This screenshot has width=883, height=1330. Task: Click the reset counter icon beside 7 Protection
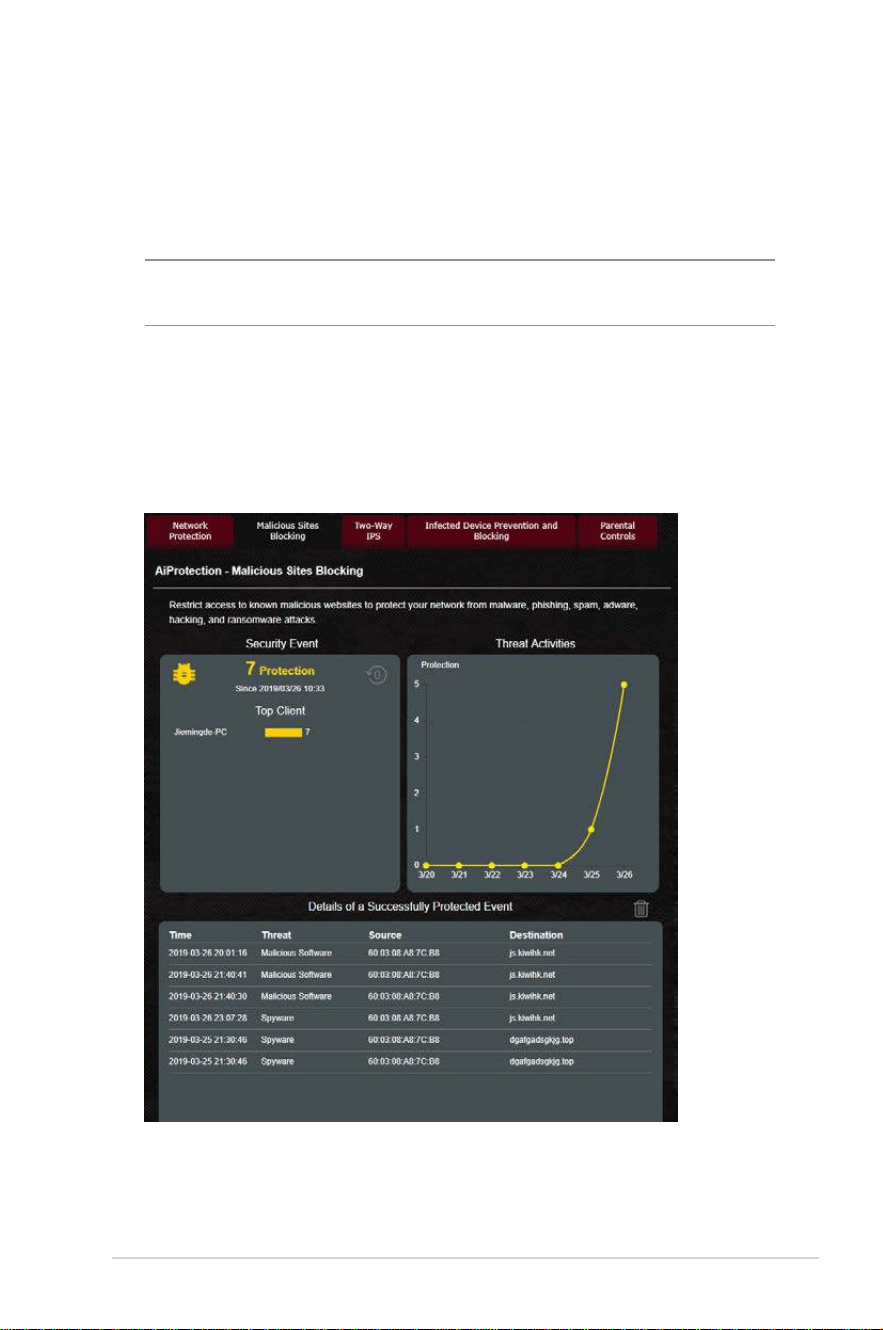point(376,676)
